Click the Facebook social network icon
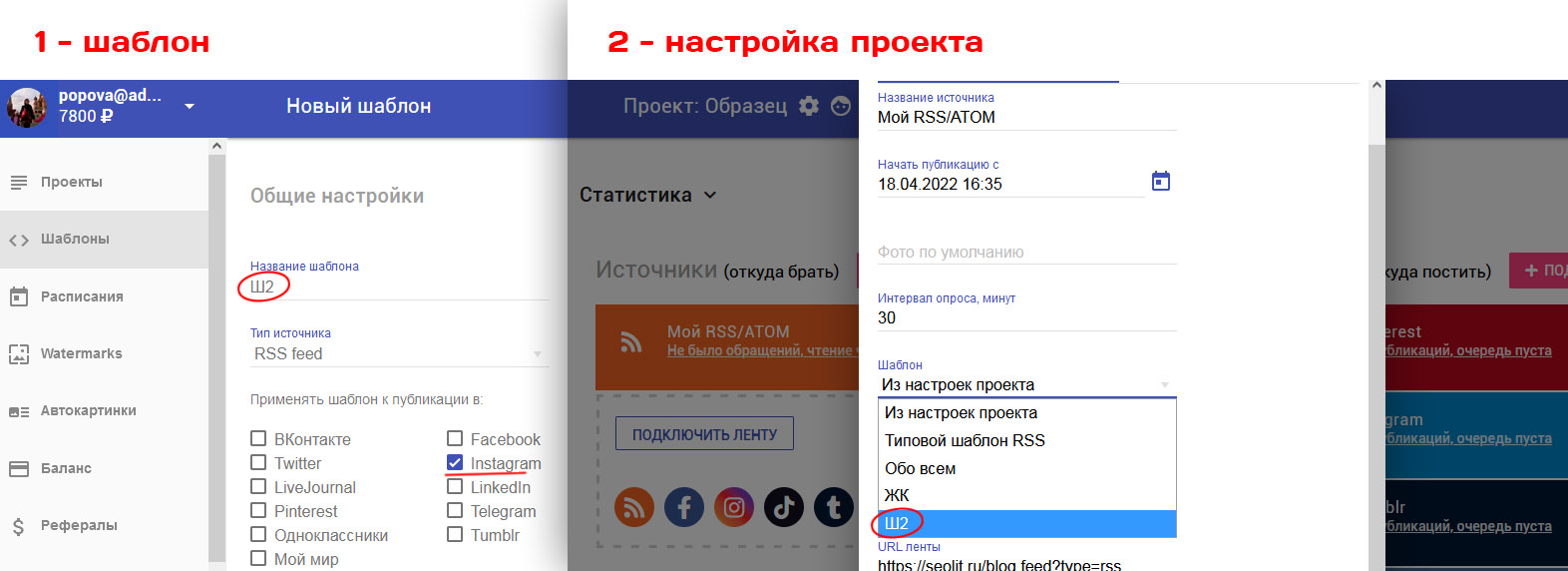Viewport: 1568px width, 571px height. tap(683, 507)
